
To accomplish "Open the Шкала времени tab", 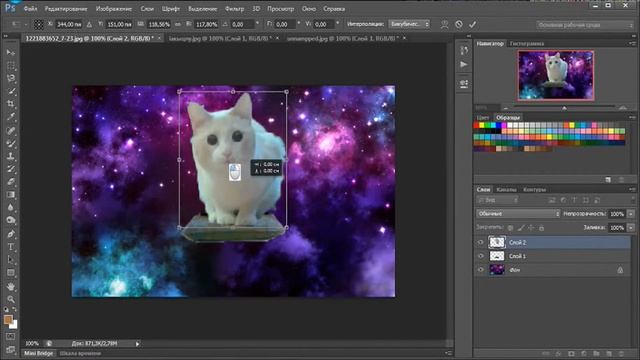I will [80, 353].
